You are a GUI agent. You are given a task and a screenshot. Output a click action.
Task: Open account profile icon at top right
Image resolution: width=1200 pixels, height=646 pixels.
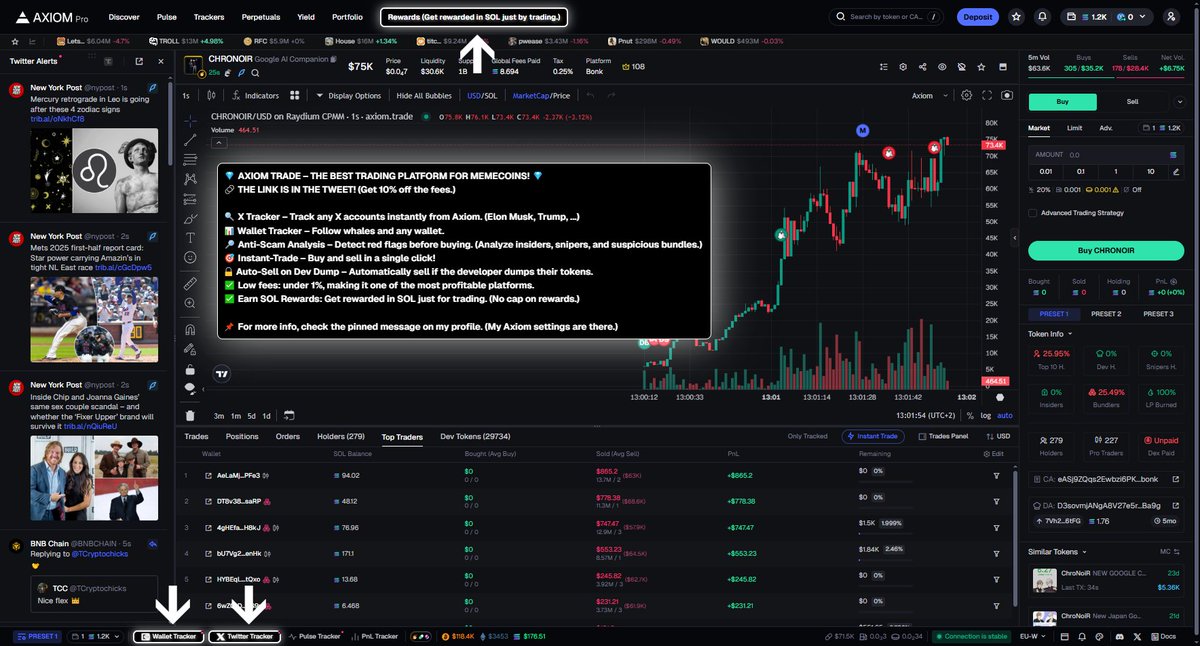point(1171,17)
